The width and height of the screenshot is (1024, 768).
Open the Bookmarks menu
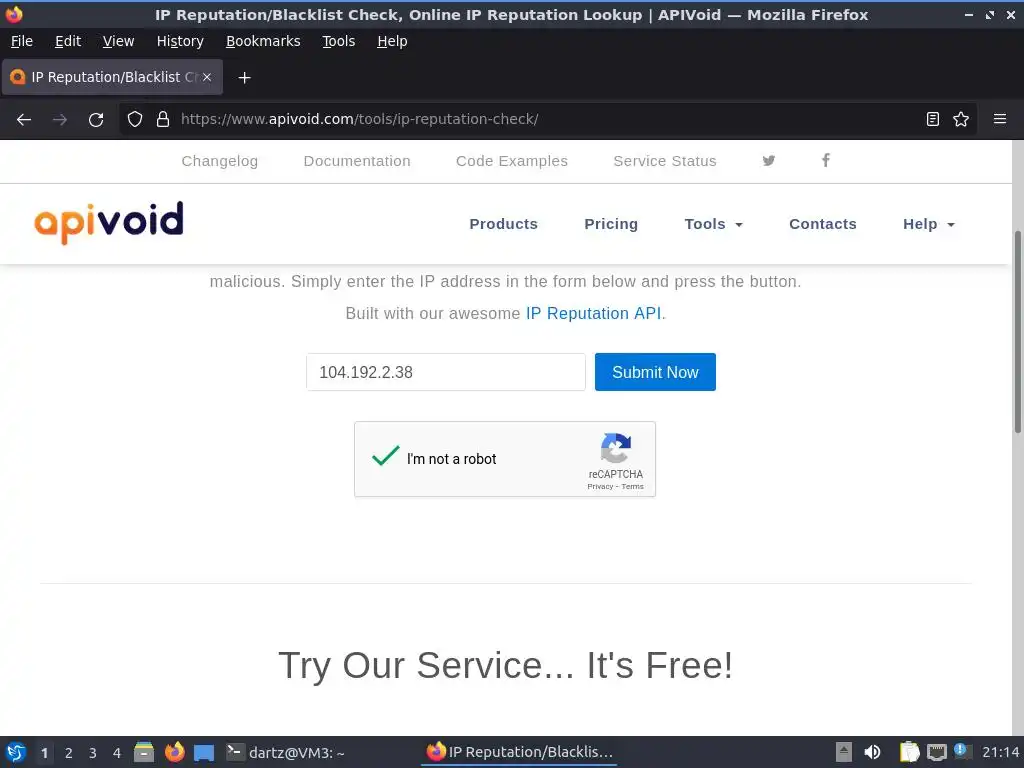point(263,41)
